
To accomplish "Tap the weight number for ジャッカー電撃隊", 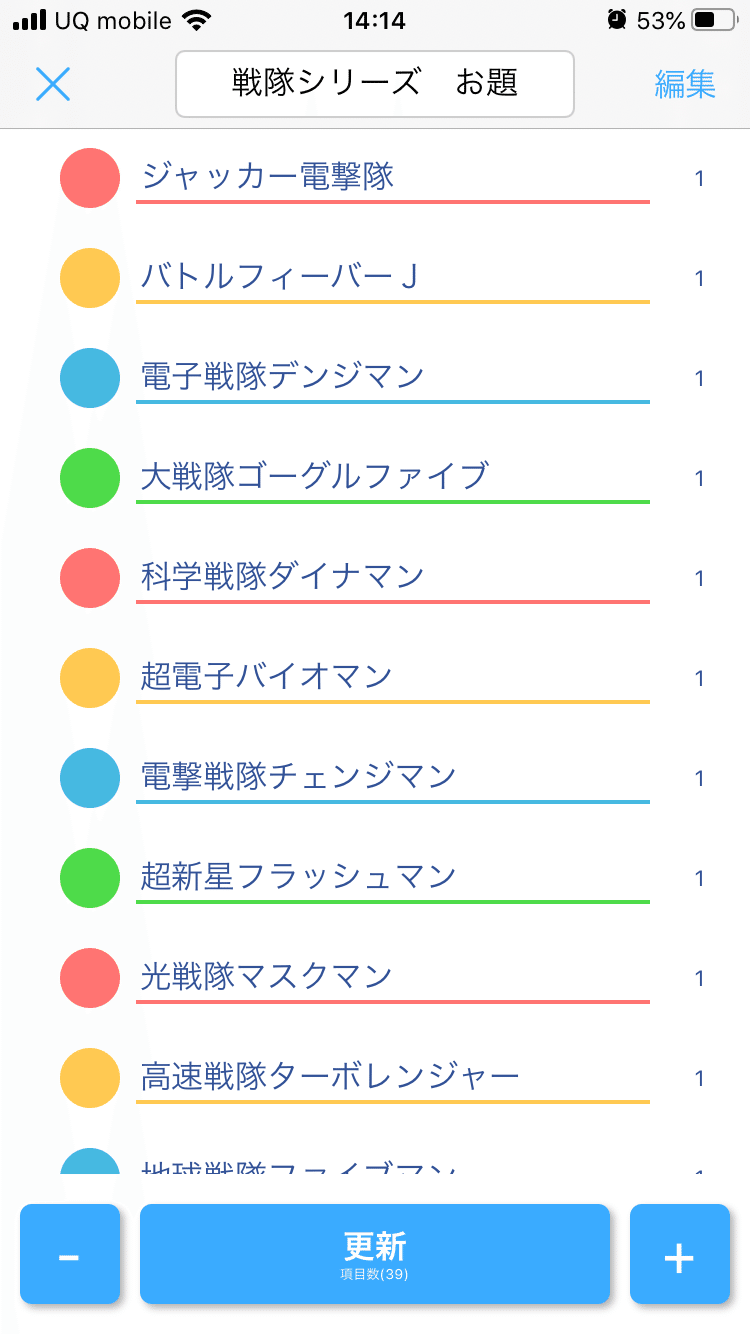I will point(700,179).
